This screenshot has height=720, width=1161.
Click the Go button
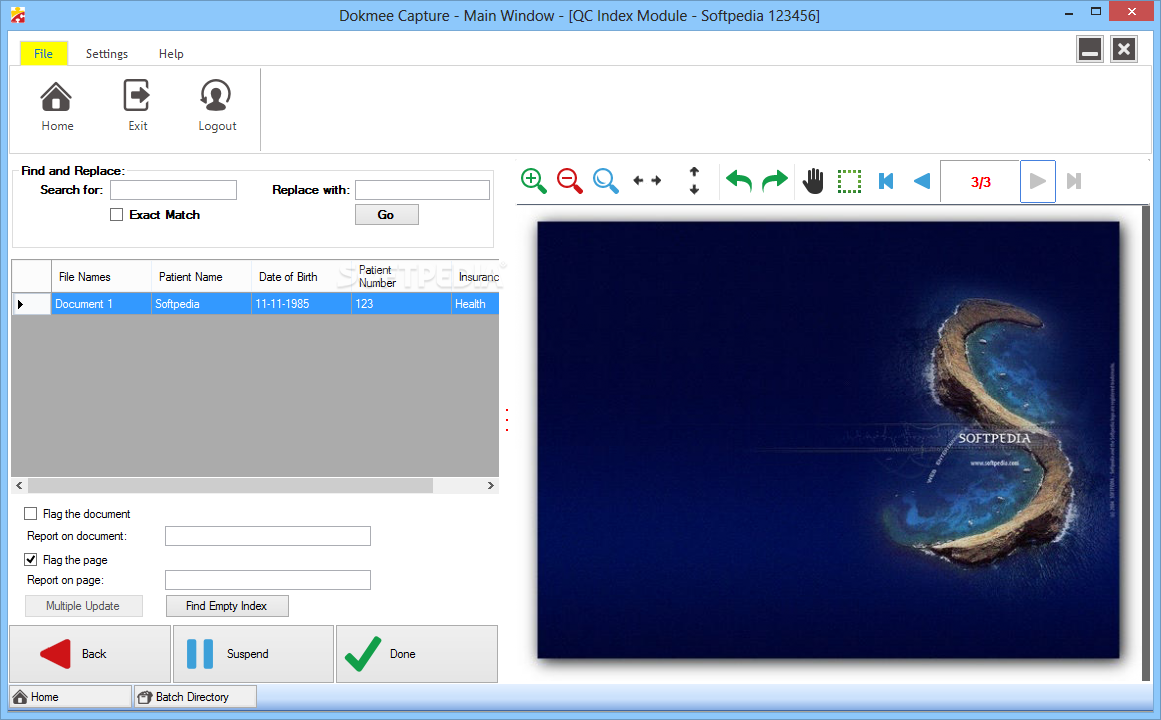pyautogui.click(x=387, y=215)
